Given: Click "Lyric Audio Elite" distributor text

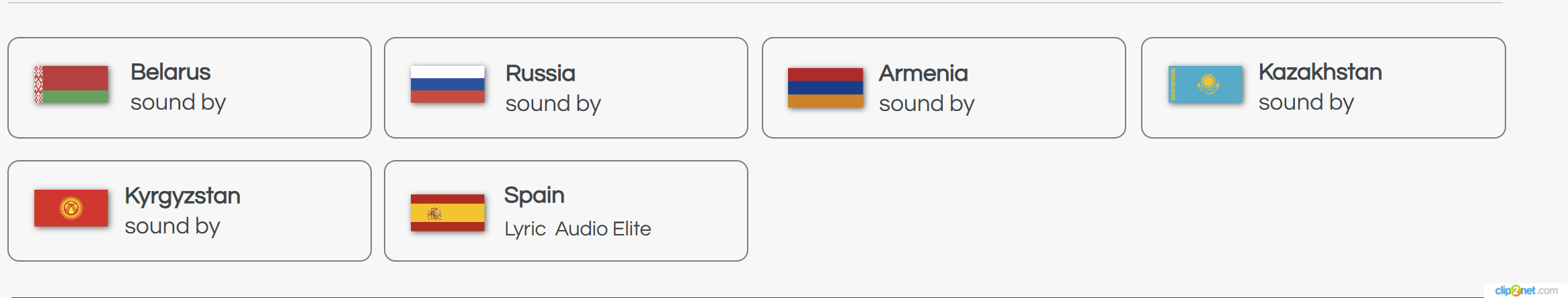Looking at the screenshot, I should pos(578,229).
